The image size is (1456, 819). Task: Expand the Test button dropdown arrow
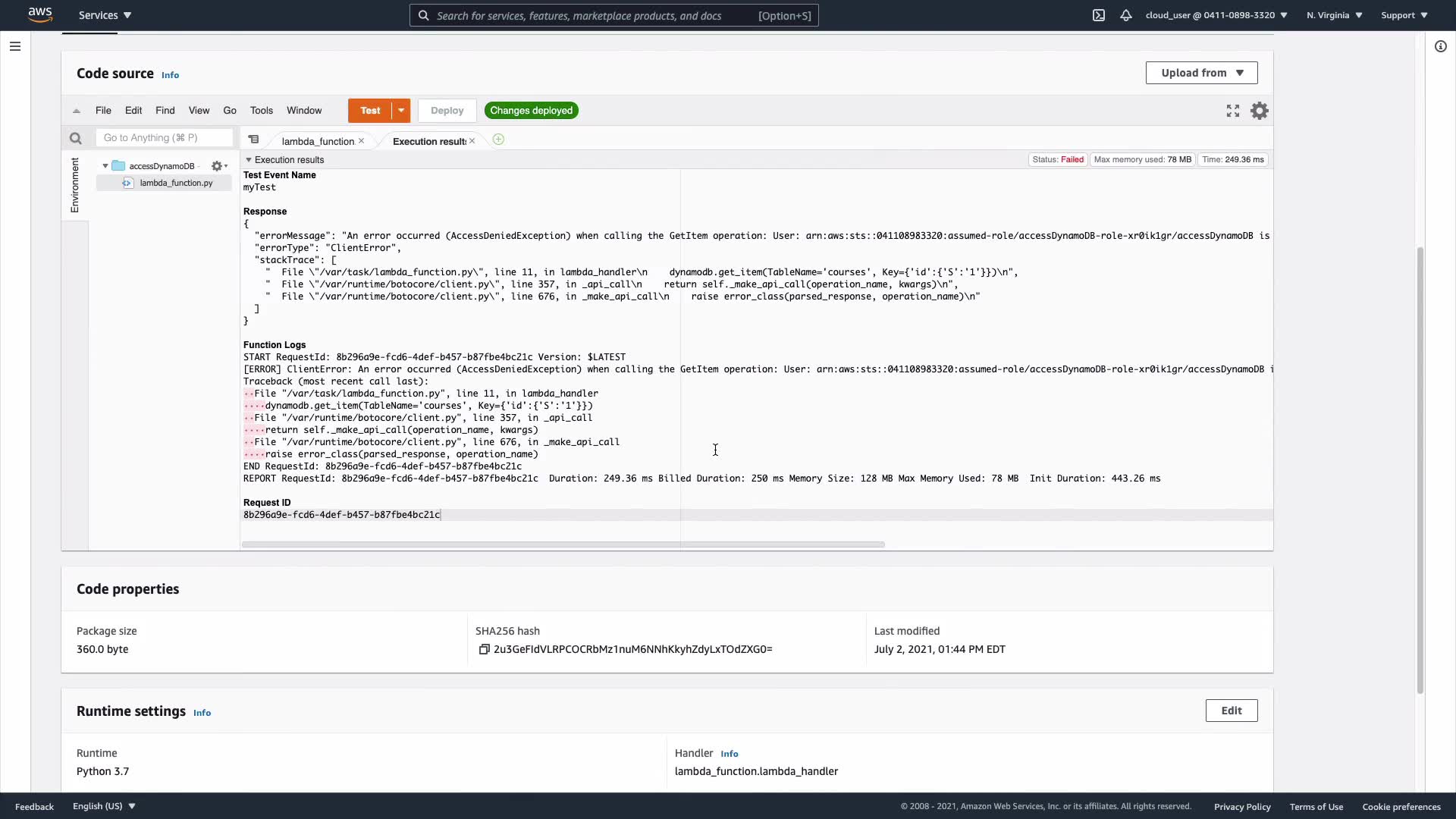pos(401,111)
